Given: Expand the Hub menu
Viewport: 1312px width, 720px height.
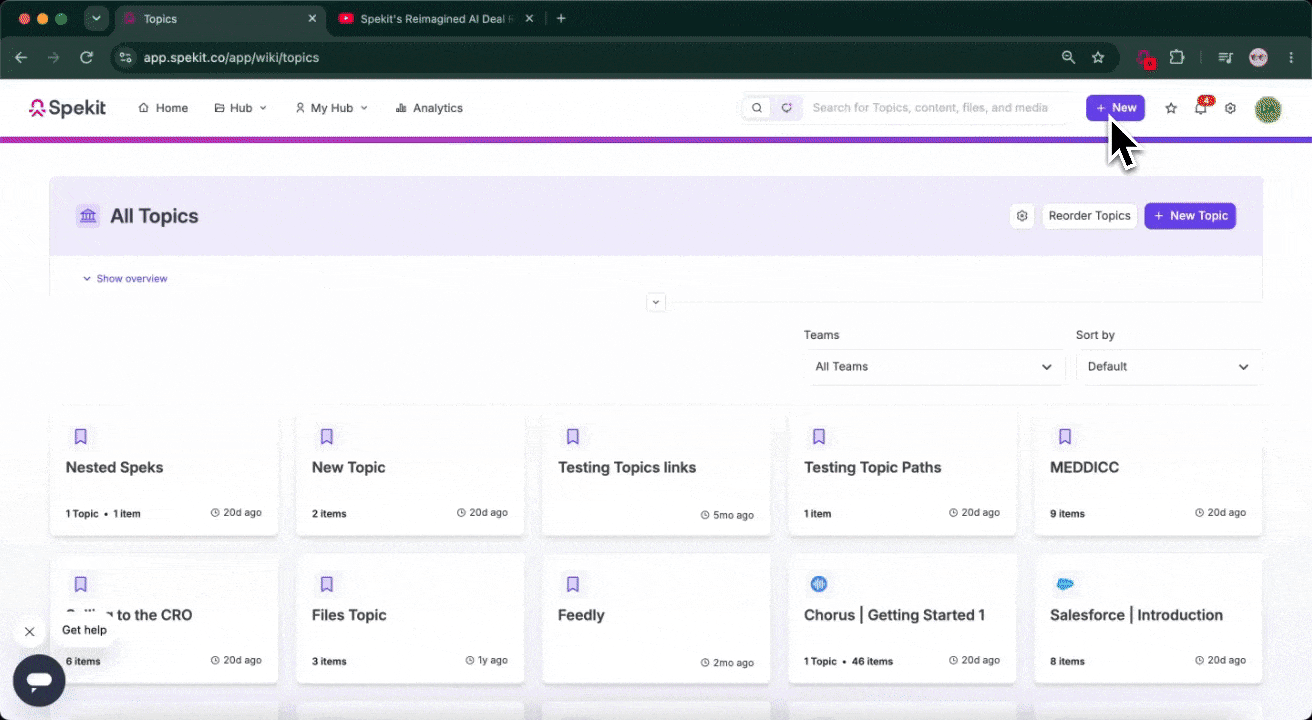Looking at the screenshot, I should [241, 108].
